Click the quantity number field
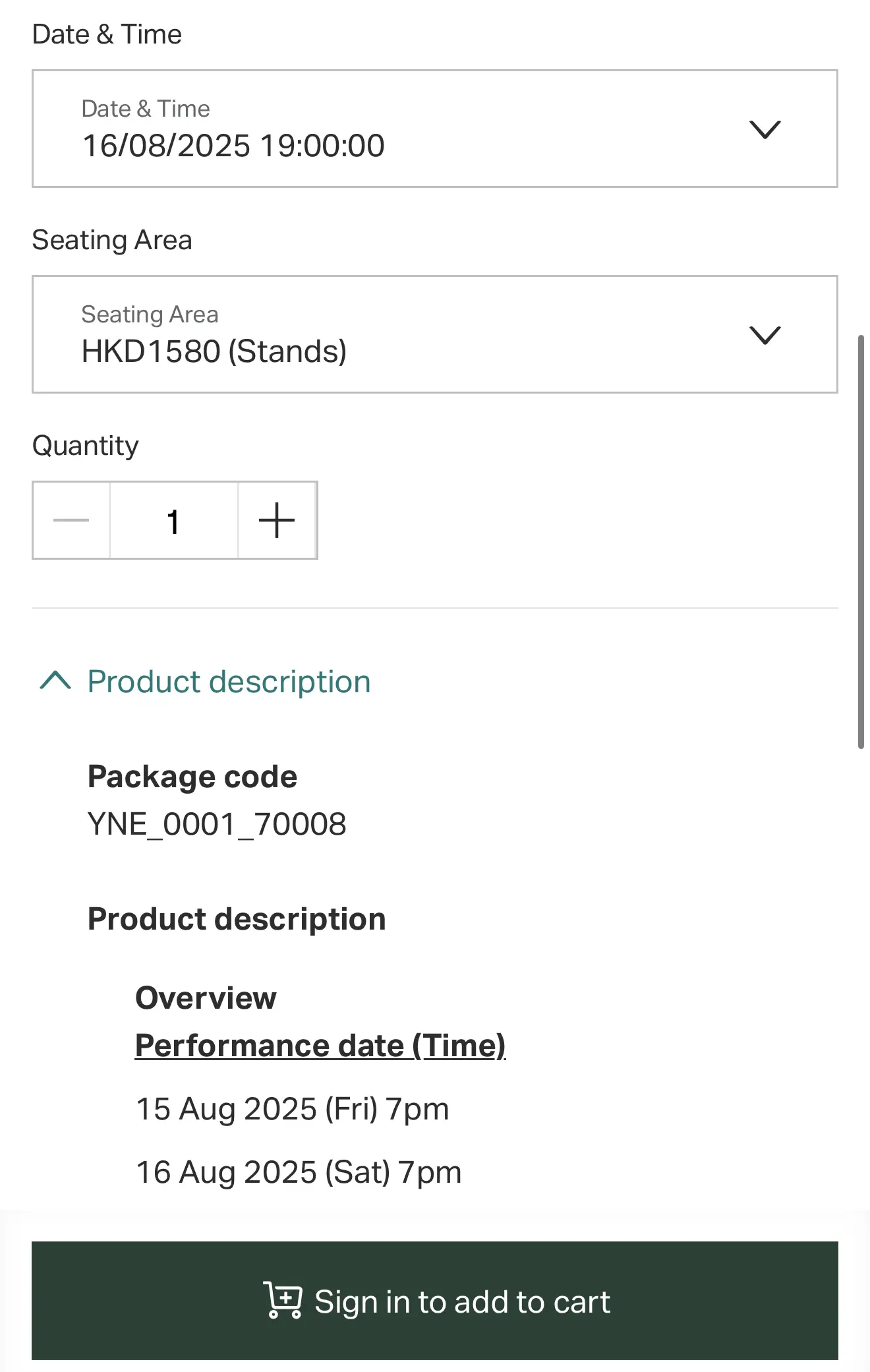The image size is (870, 1372). pos(174,520)
